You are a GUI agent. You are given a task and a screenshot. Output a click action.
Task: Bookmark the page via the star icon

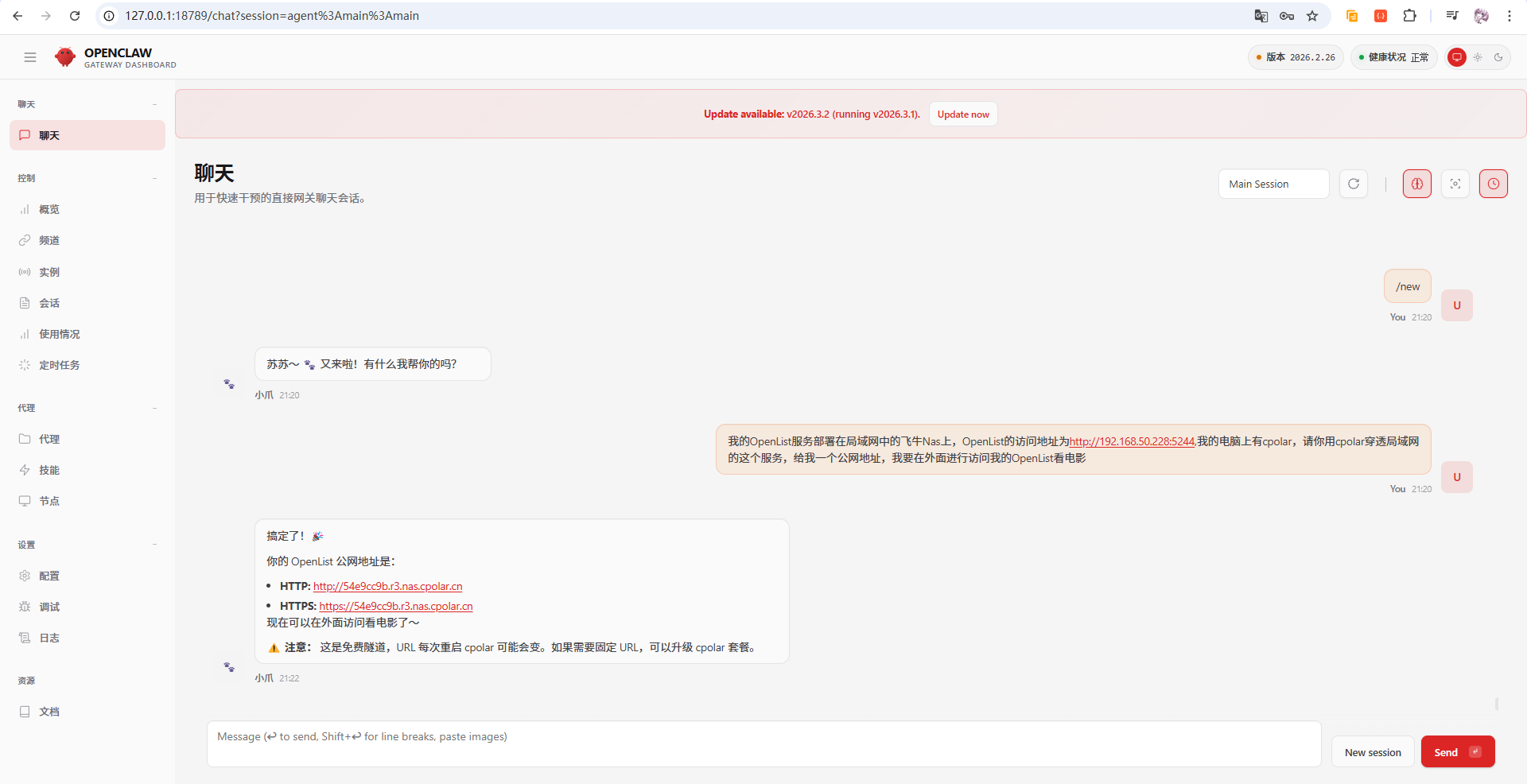(x=1313, y=16)
